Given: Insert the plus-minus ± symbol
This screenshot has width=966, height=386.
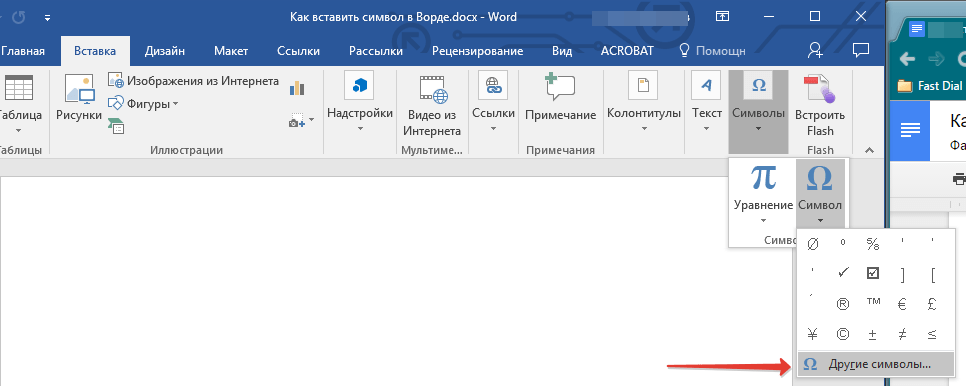Looking at the screenshot, I should [872, 334].
